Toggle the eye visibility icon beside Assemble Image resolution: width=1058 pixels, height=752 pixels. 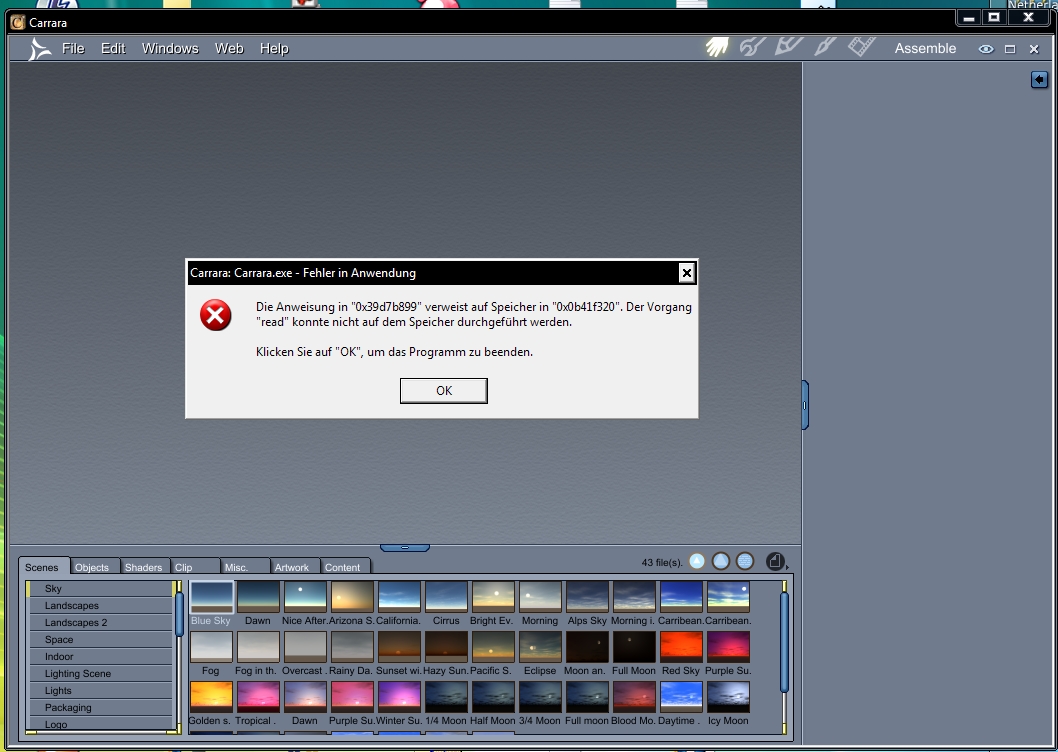pos(986,49)
